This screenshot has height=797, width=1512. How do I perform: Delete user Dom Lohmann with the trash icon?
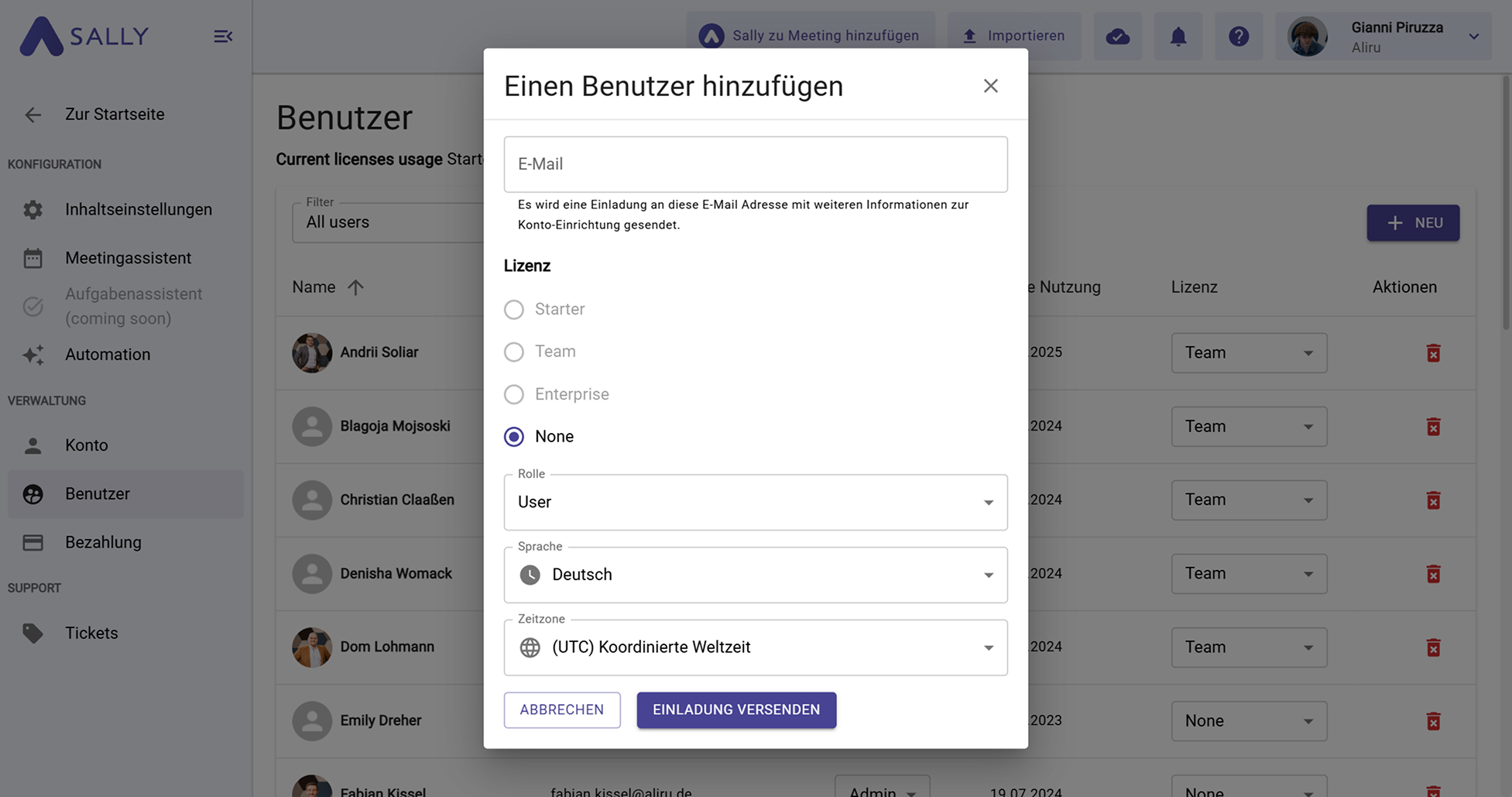(1433, 648)
